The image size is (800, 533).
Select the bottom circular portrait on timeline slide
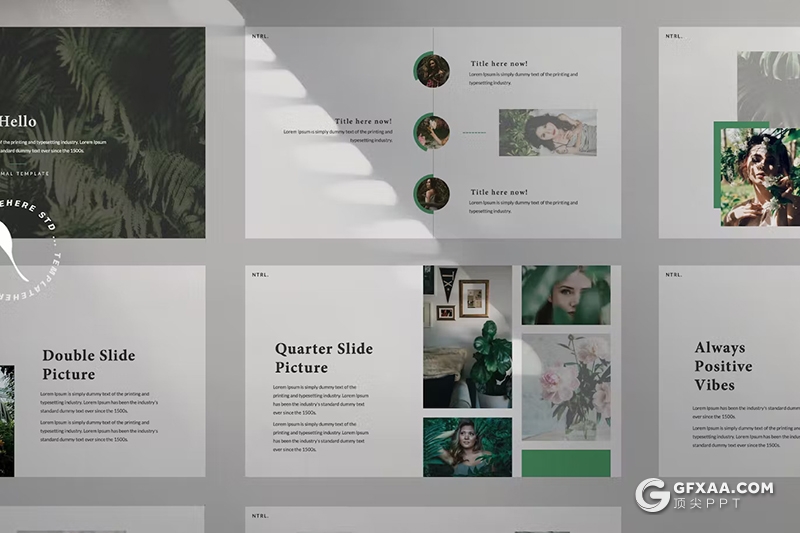coord(432,193)
